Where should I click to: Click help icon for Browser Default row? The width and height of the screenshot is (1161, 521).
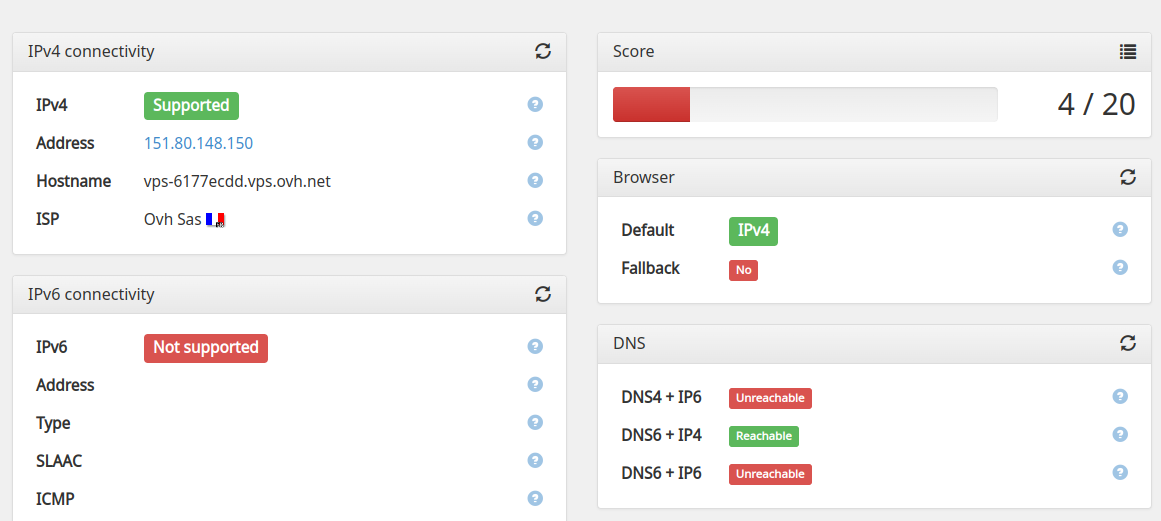[x=1120, y=229]
